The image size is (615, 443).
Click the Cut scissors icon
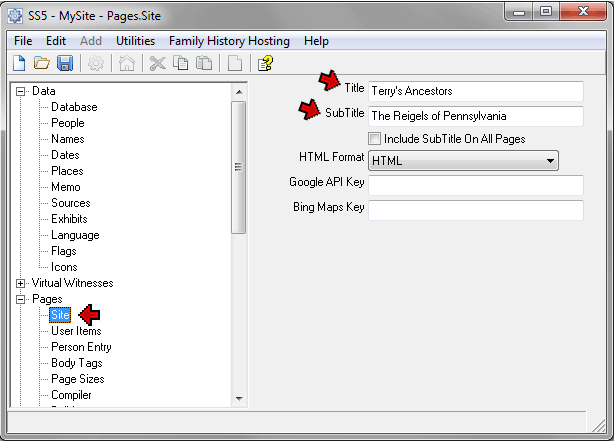tap(157, 63)
